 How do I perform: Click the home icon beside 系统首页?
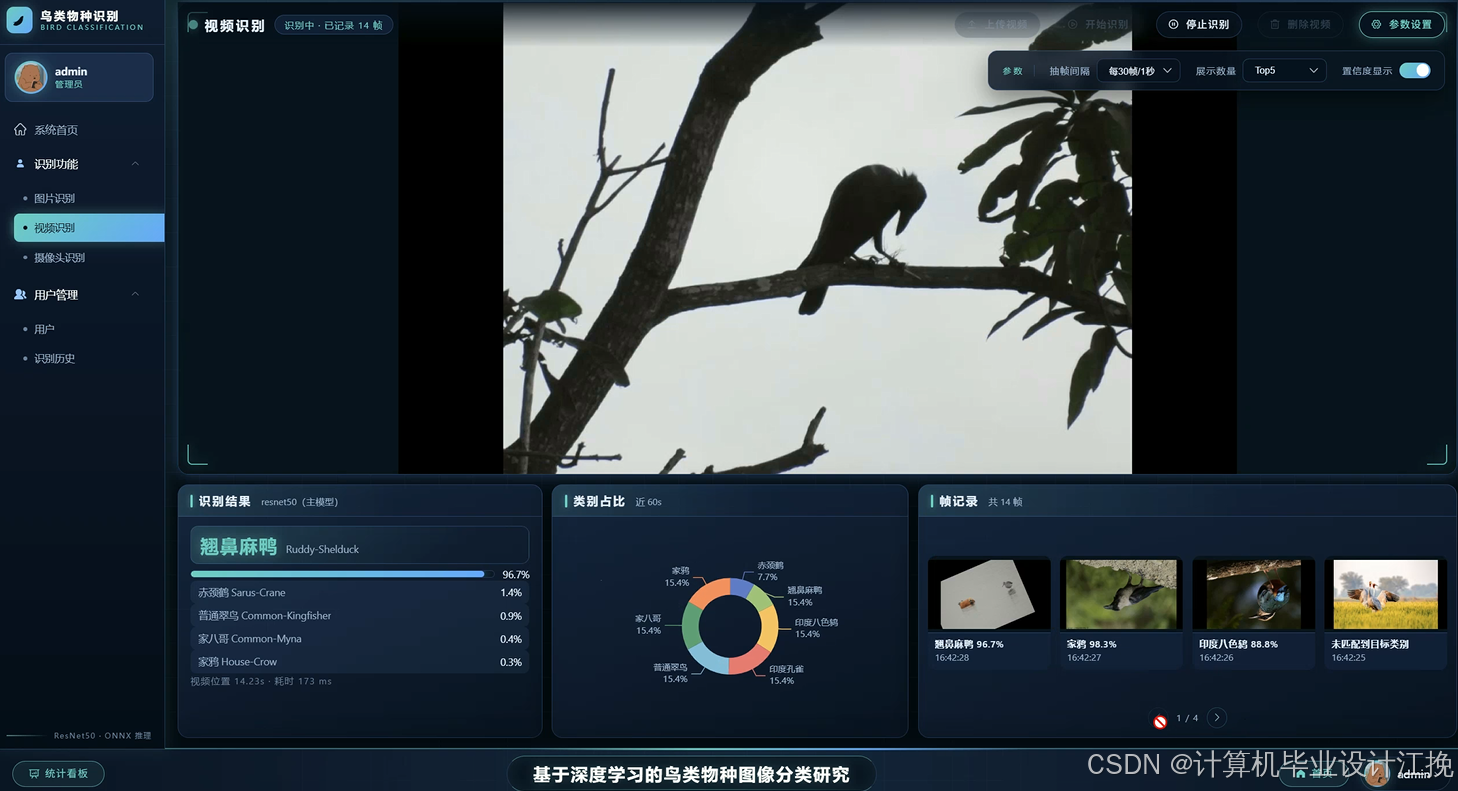[x=20, y=130]
